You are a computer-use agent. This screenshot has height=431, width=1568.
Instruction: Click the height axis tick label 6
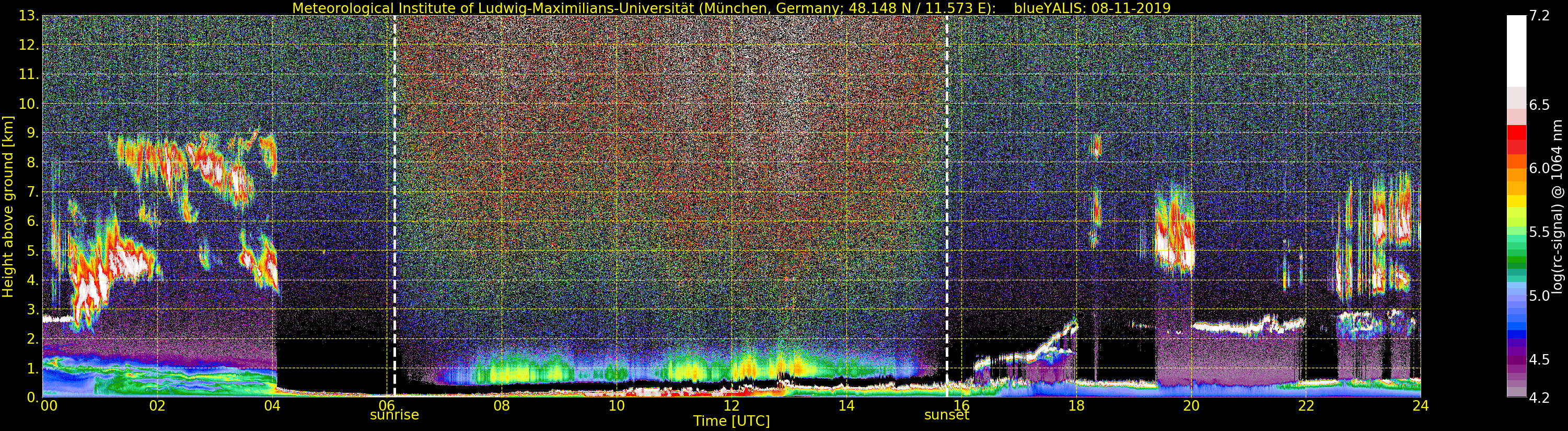click(x=33, y=221)
